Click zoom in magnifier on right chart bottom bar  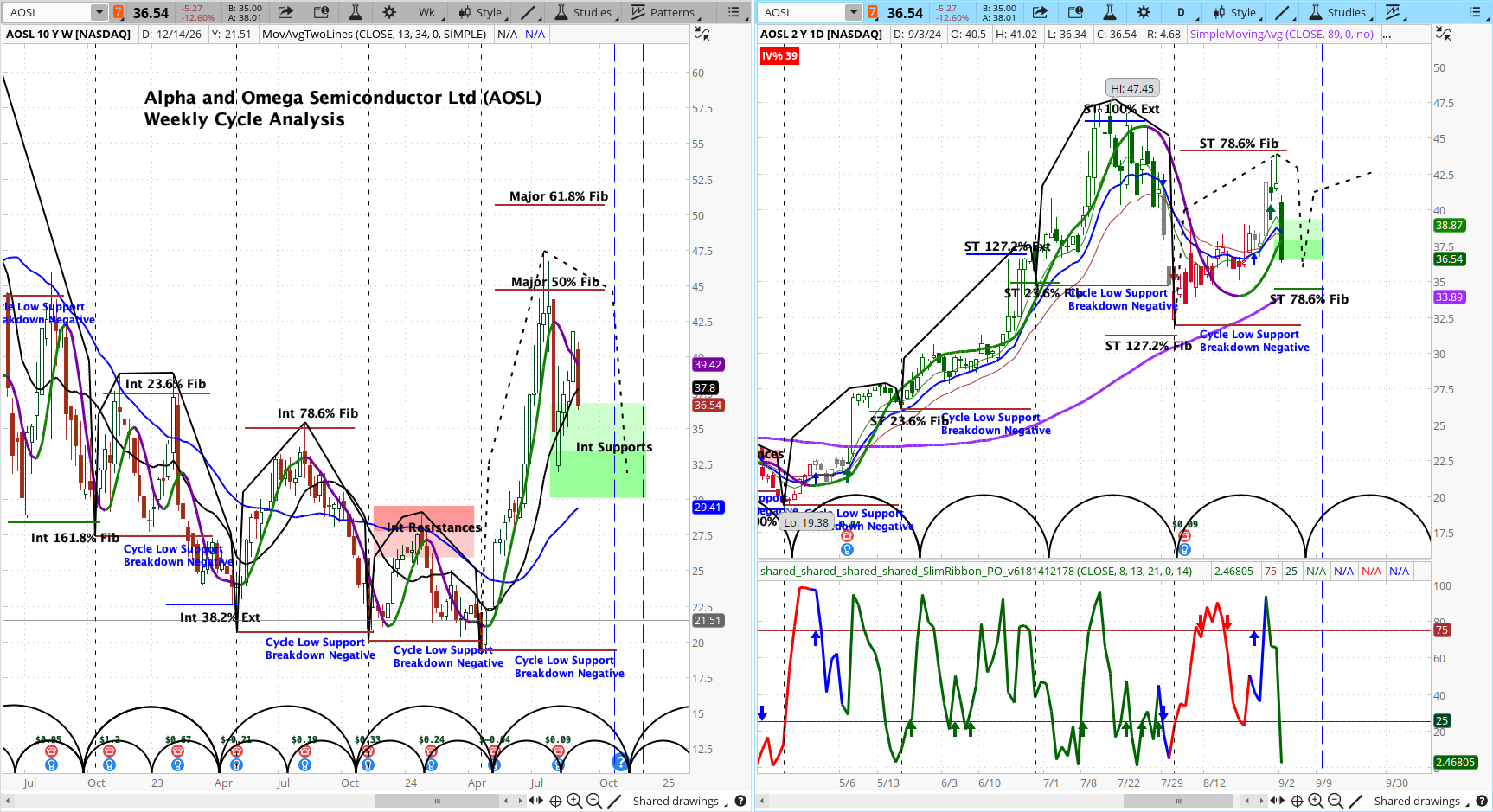(1317, 802)
